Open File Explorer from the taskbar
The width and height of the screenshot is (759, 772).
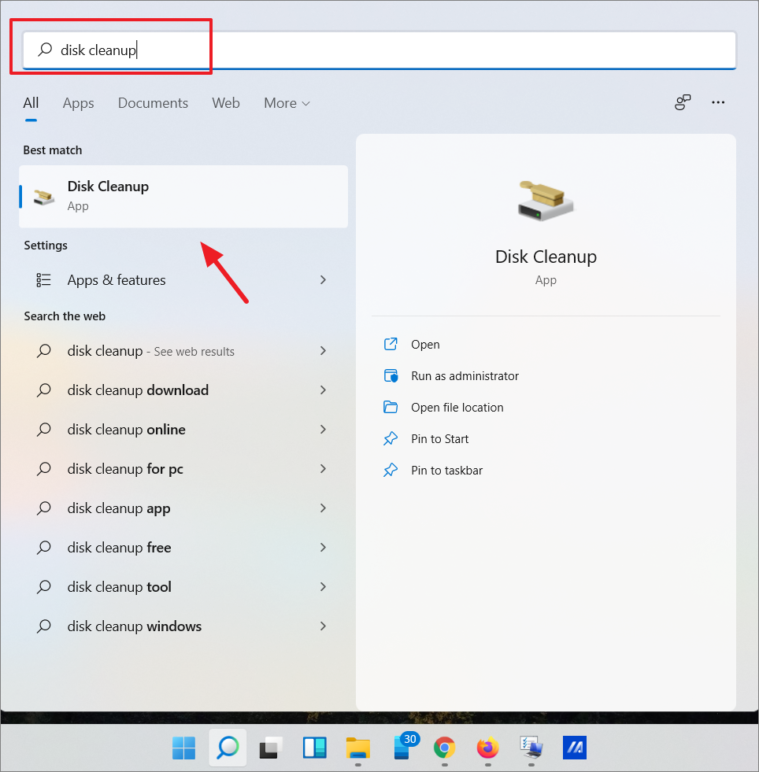(x=358, y=748)
